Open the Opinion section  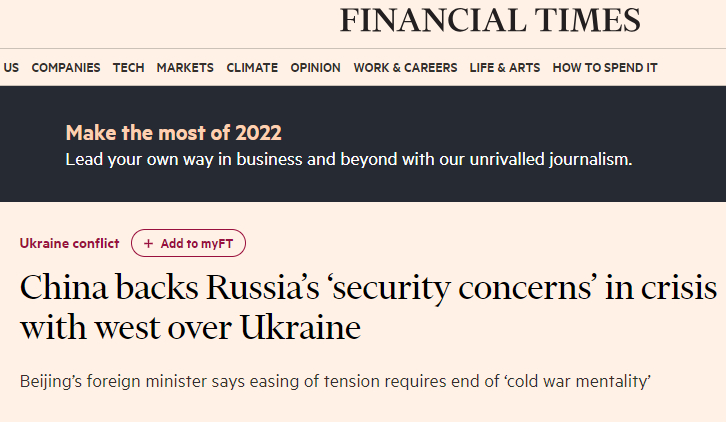click(315, 68)
